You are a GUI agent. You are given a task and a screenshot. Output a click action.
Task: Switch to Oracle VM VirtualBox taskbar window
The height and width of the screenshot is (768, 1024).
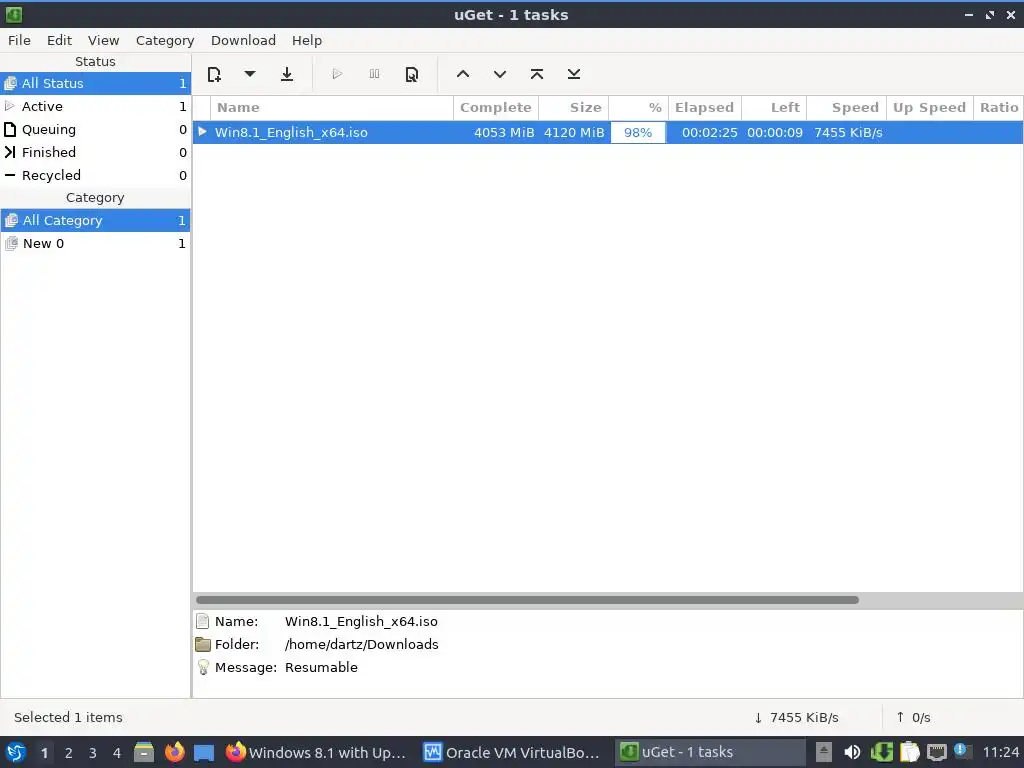[511, 752]
